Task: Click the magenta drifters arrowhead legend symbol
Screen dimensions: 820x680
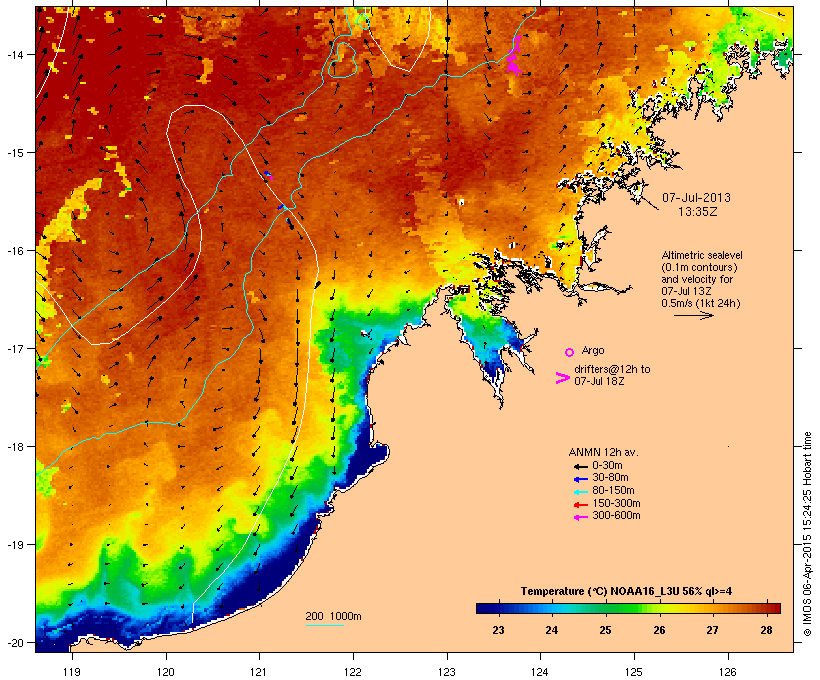Action: 562,378
